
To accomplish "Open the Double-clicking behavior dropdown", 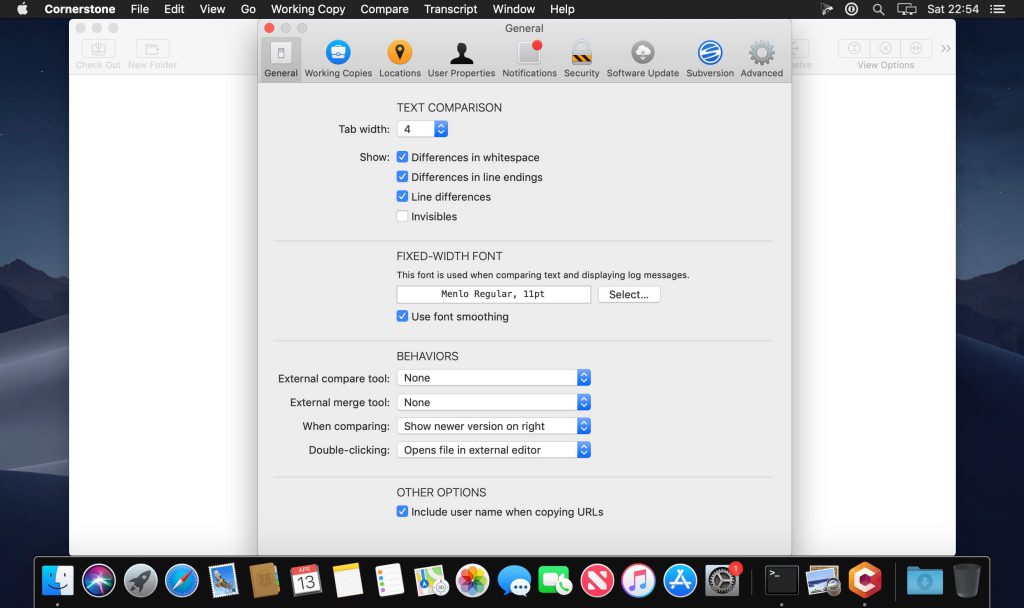I will [494, 450].
